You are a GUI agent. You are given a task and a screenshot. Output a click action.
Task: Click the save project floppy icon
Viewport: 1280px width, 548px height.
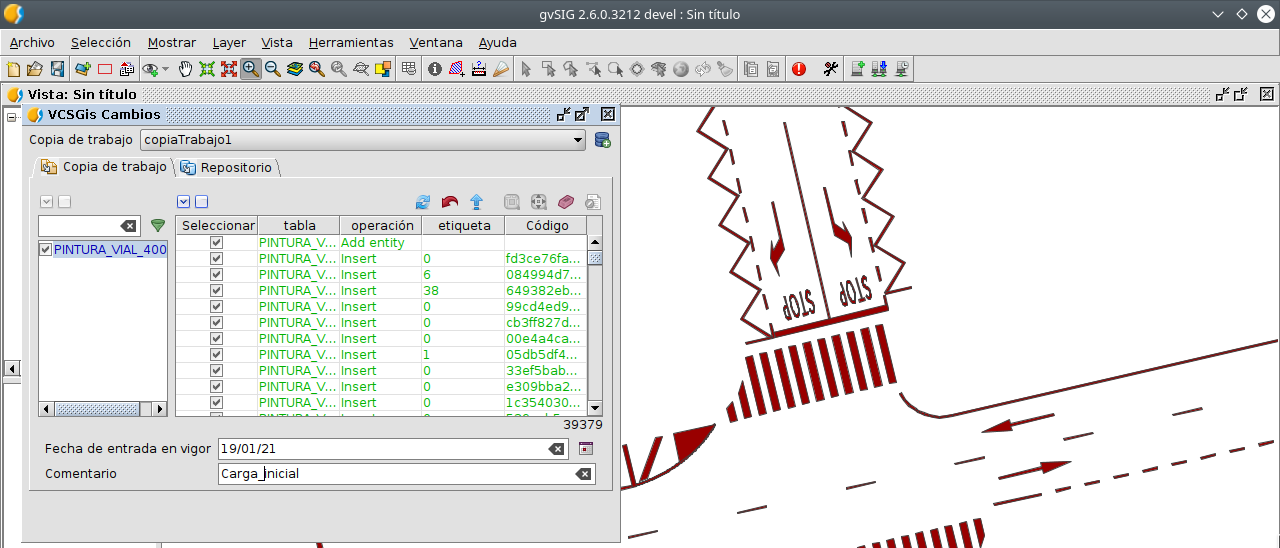tap(57, 69)
